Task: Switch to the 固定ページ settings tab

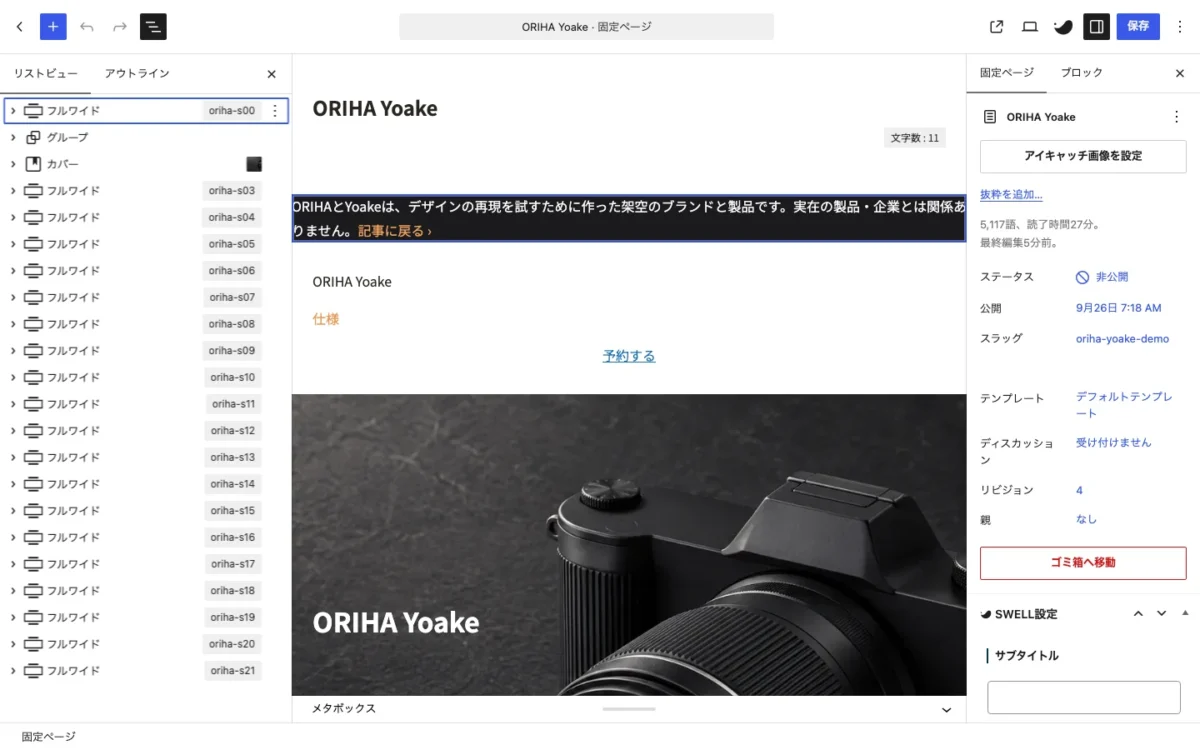Action: tap(1007, 73)
